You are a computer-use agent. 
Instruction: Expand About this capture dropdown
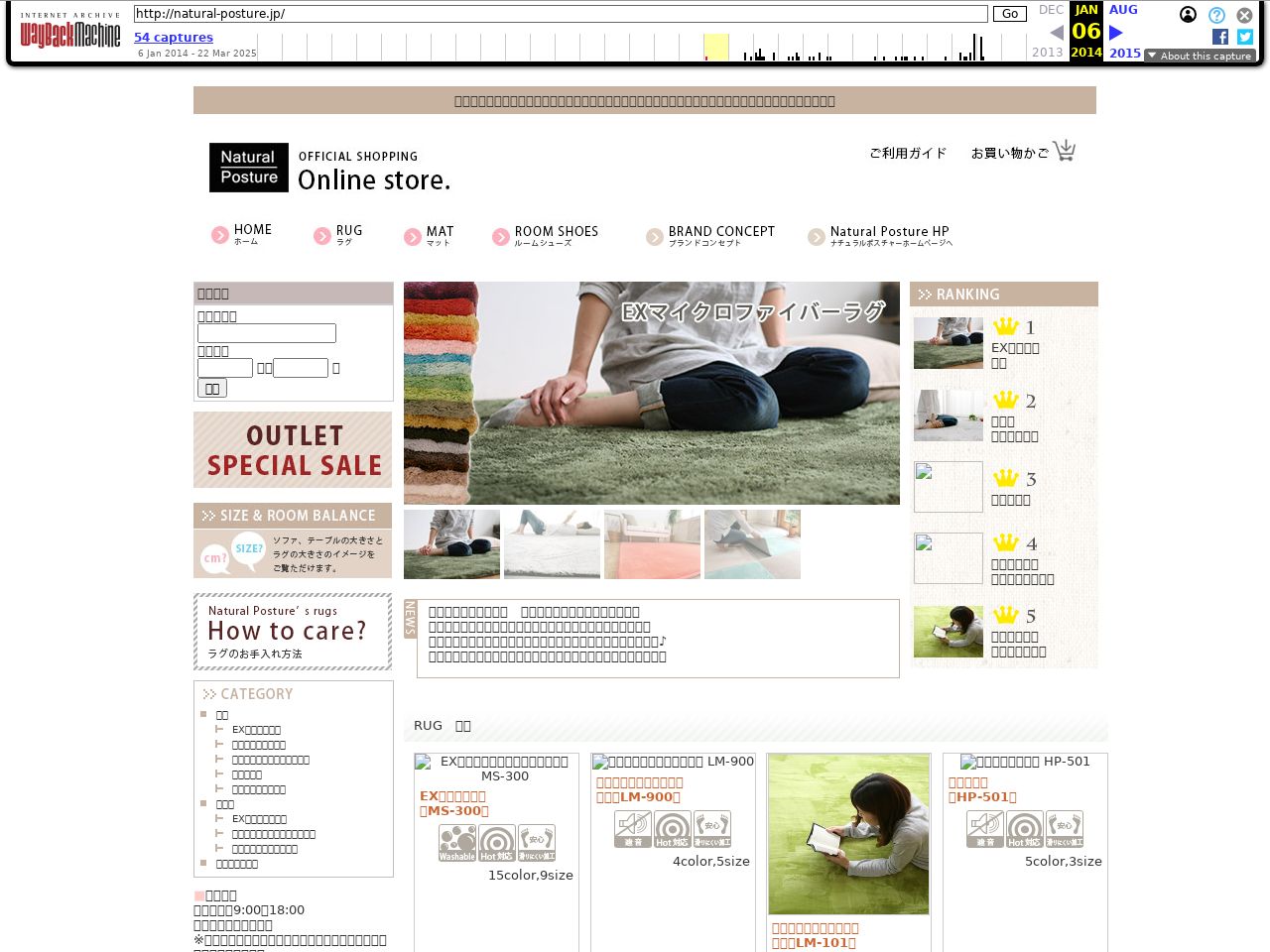1200,56
